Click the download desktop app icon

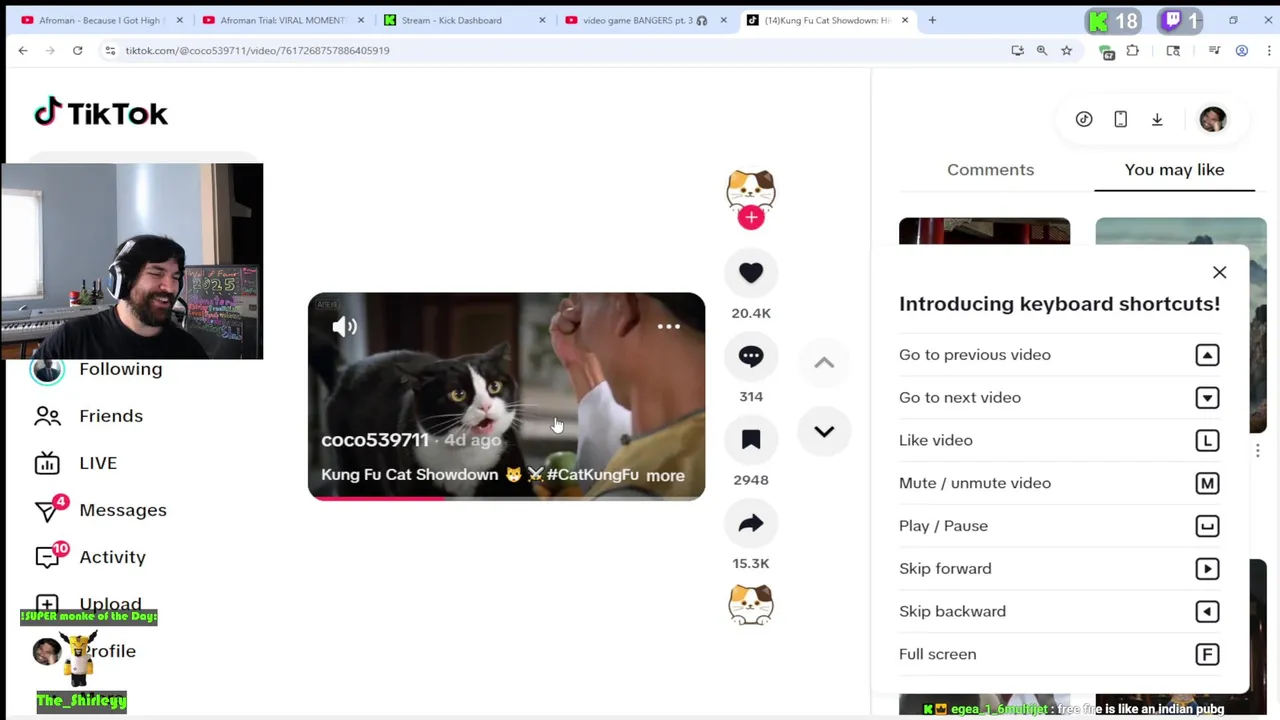point(1157,119)
